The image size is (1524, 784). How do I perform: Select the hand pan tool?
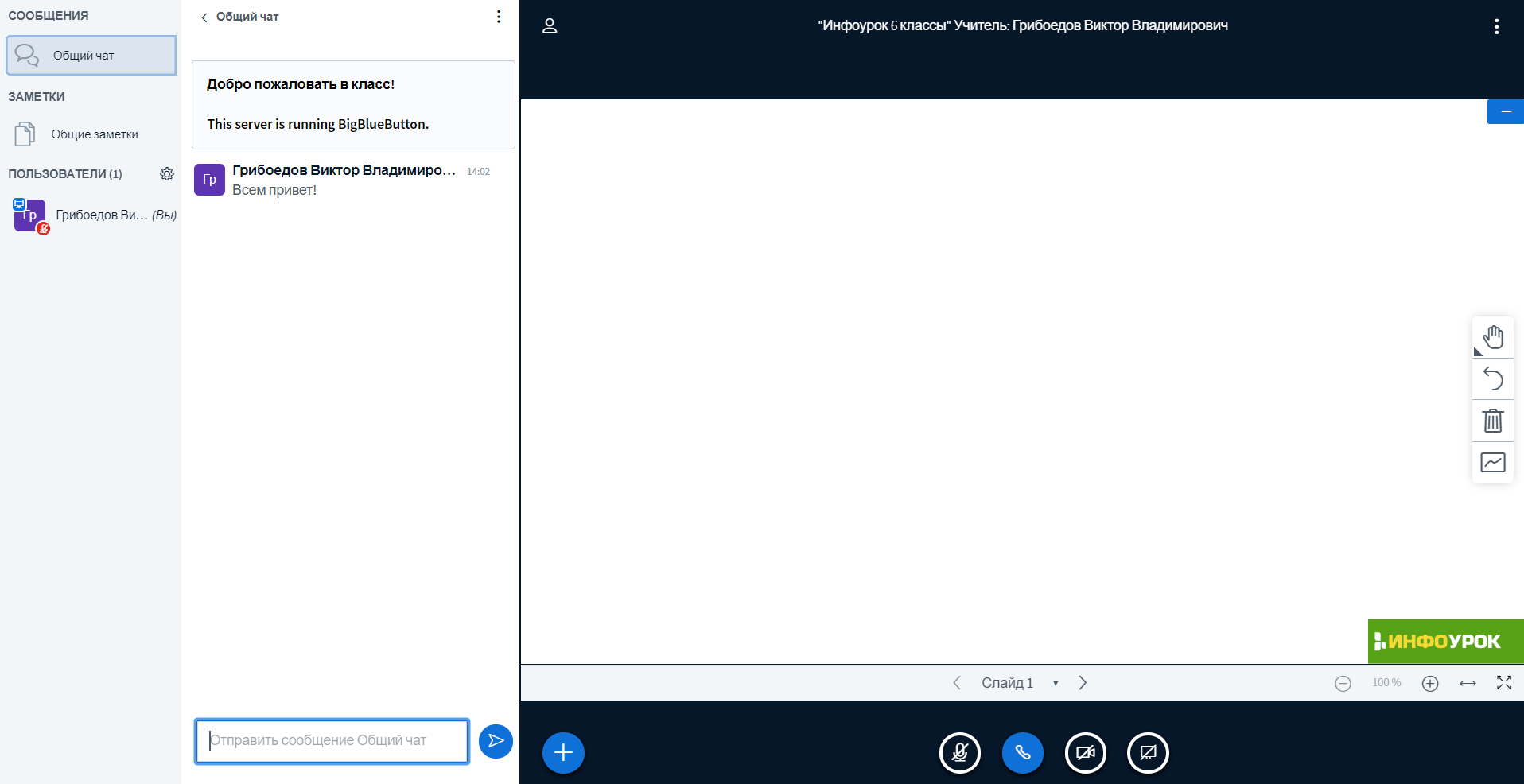[1493, 337]
